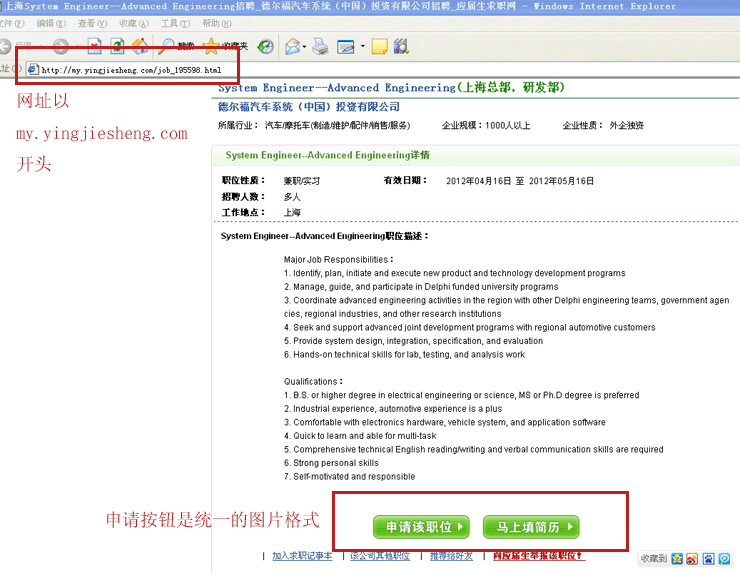Click the Major Job Responsibilities heading

pos(338,260)
